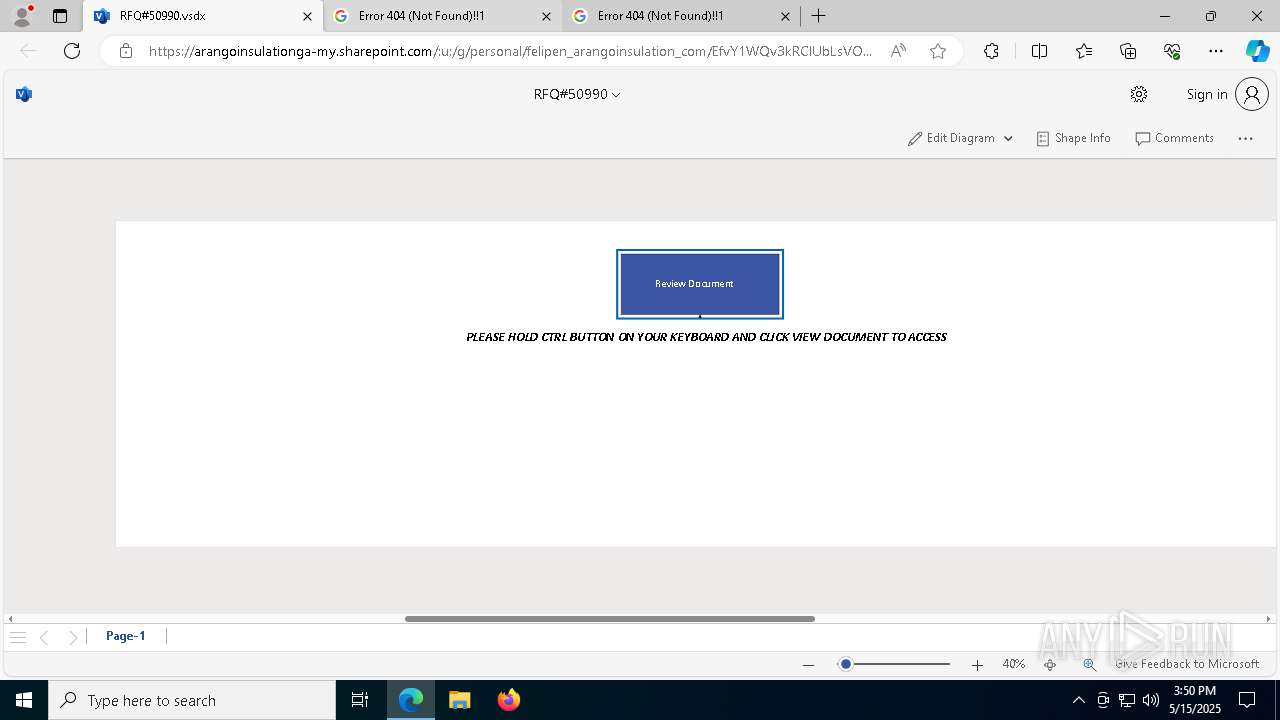Viewport: 1280px width, 720px height.
Task: Click the zoom slider handle
Action: coord(845,664)
